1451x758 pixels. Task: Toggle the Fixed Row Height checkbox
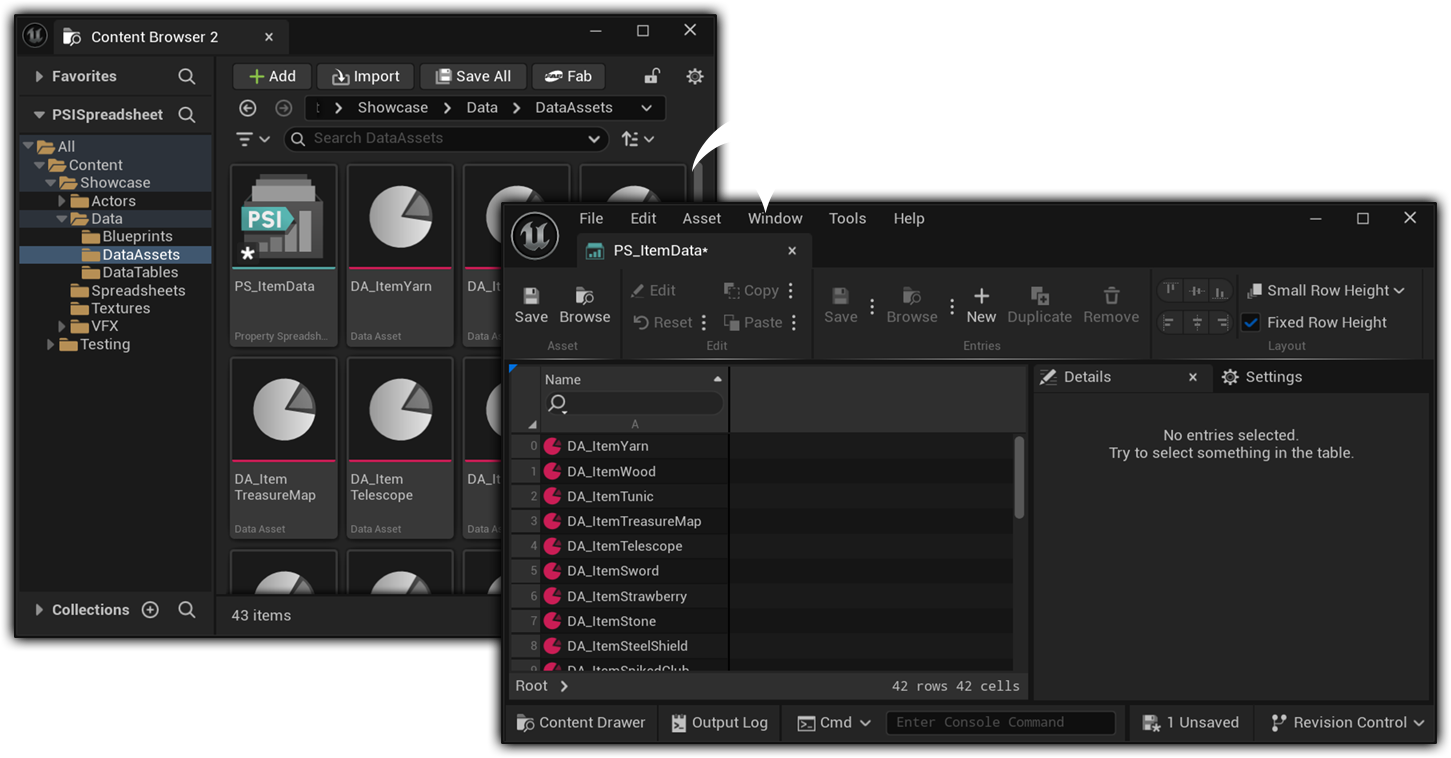(x=1250, y=322)
